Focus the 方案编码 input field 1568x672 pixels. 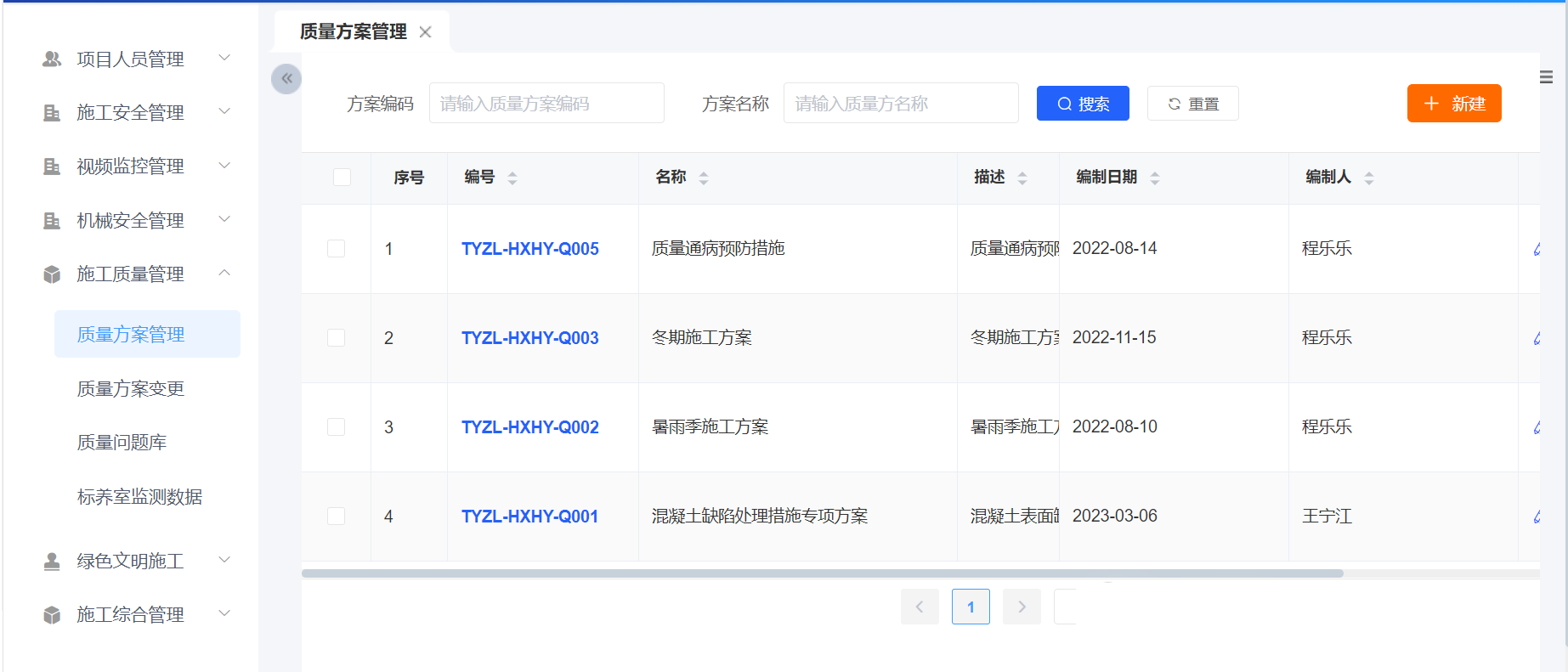click(546, 104)
